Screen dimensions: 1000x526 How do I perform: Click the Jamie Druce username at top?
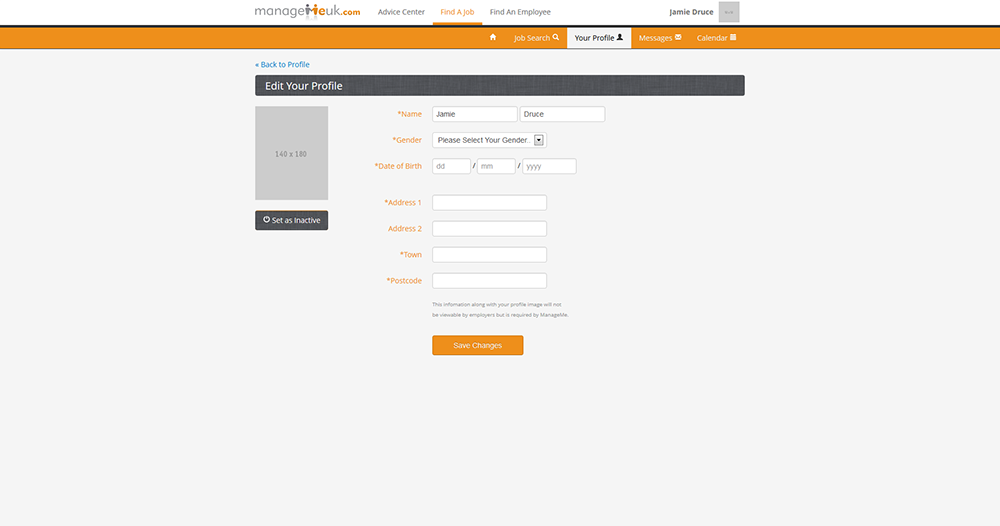[x=691, y=12]
